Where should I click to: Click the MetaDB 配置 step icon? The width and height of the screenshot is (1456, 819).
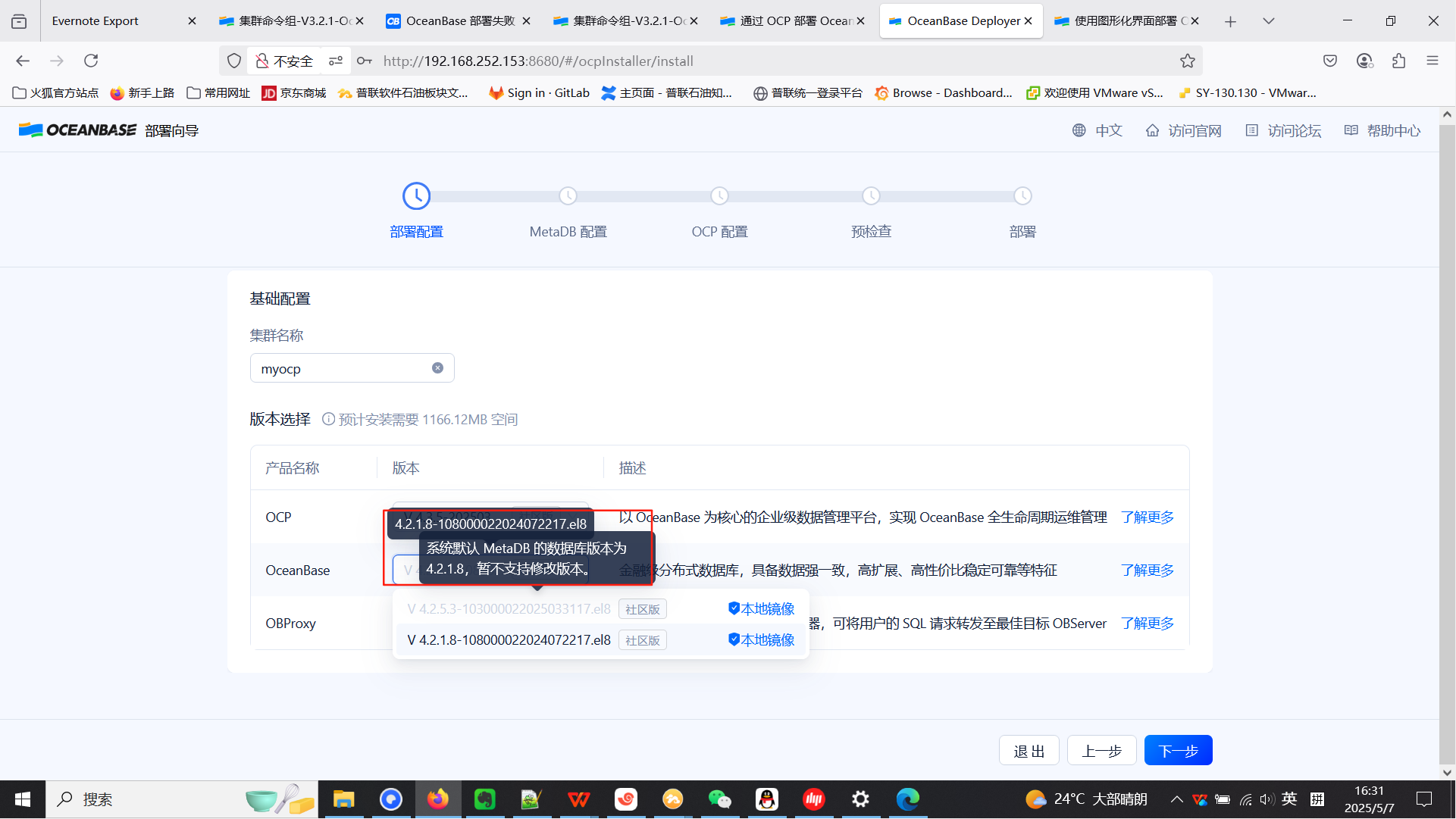coord(568,196)
